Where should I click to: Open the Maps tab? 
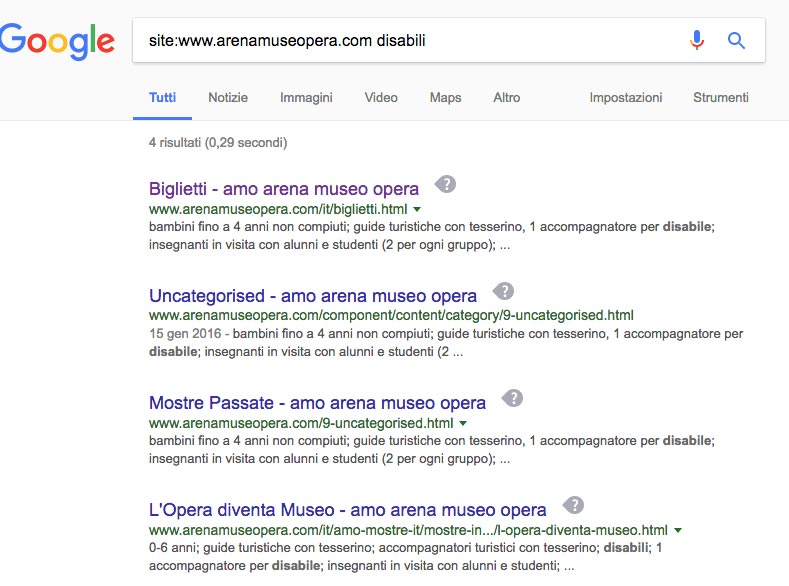(x=445, y=98)
